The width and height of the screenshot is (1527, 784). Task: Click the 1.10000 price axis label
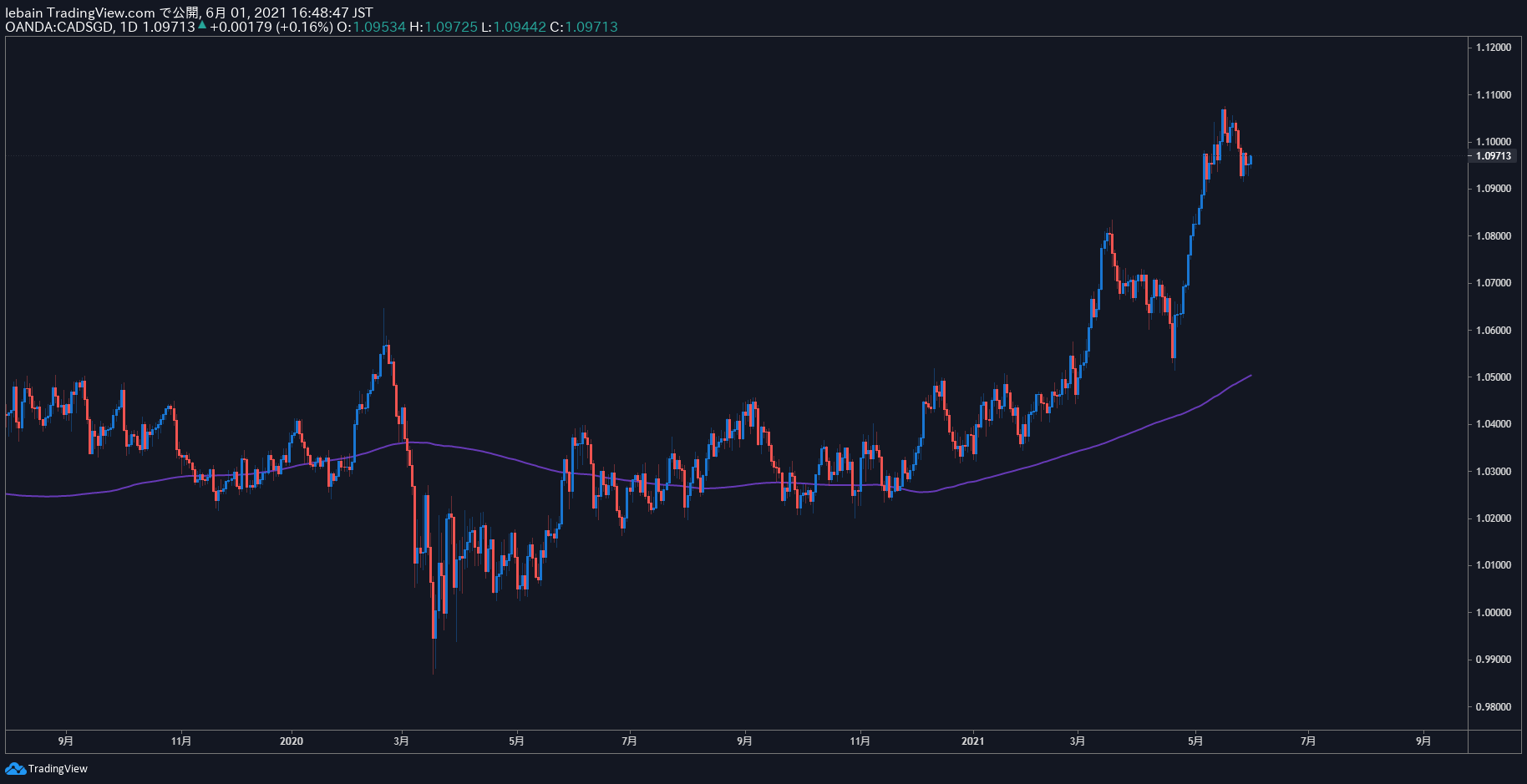1494,142
